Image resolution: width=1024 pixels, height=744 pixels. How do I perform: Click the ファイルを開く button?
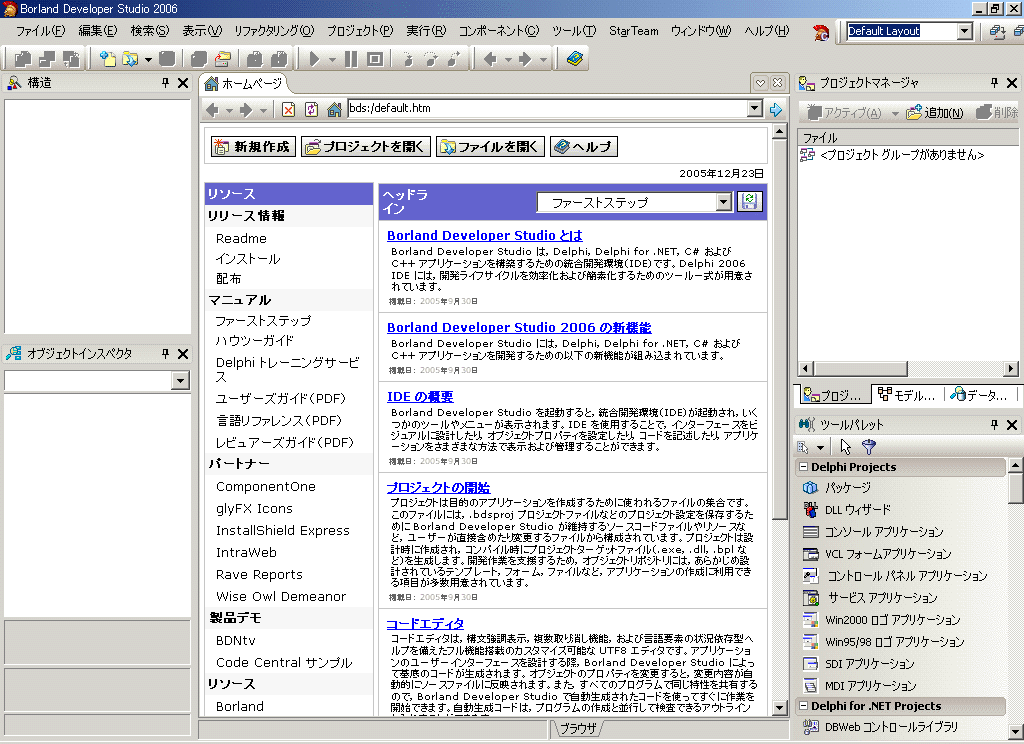[x=490, y=146]
